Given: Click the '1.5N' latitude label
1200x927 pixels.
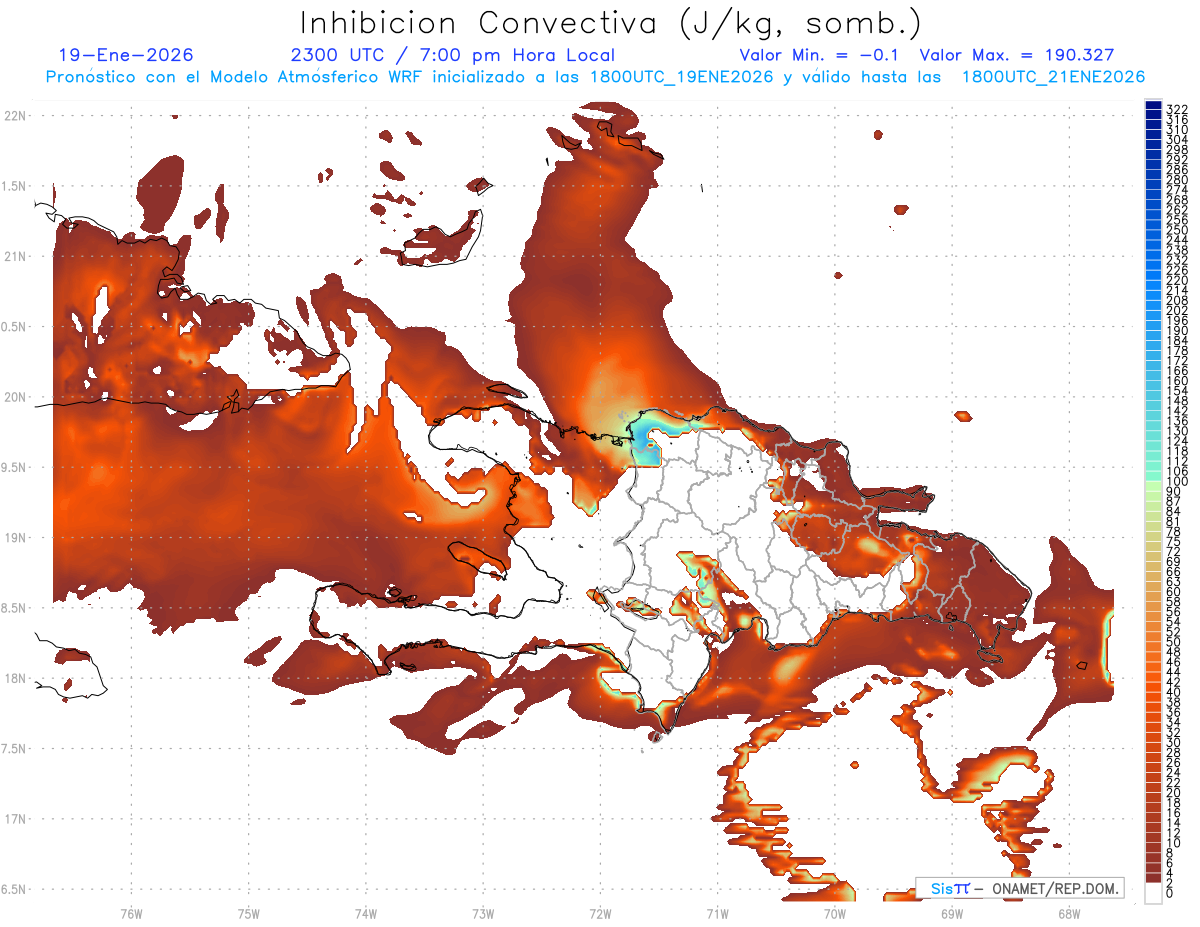Looking at the screenshot, I should click(14, 186).
